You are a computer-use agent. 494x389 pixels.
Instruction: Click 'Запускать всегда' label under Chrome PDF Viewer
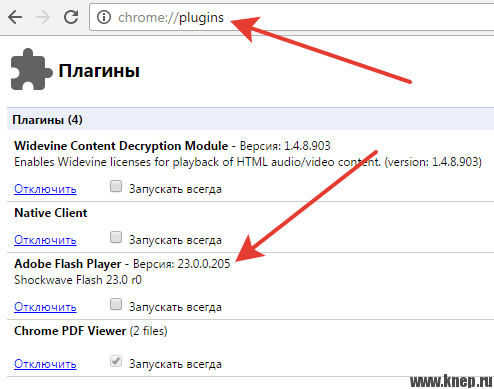pyautogui.click(x=175, y=364)
